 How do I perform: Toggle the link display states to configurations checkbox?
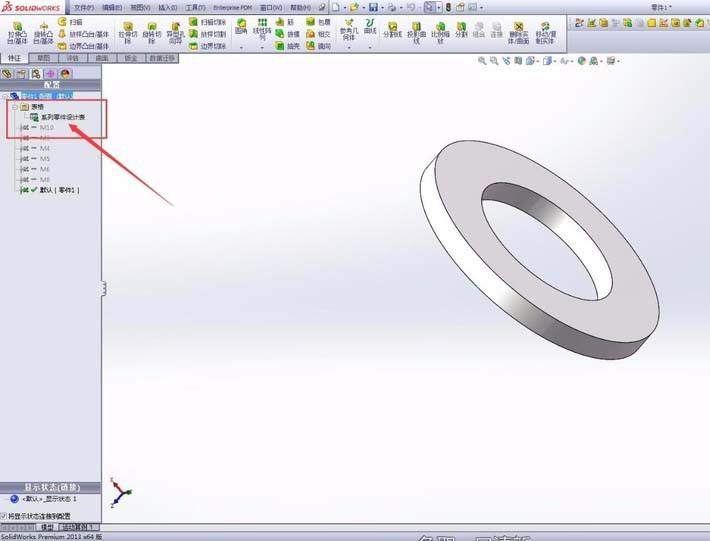[x=4, y=516]
